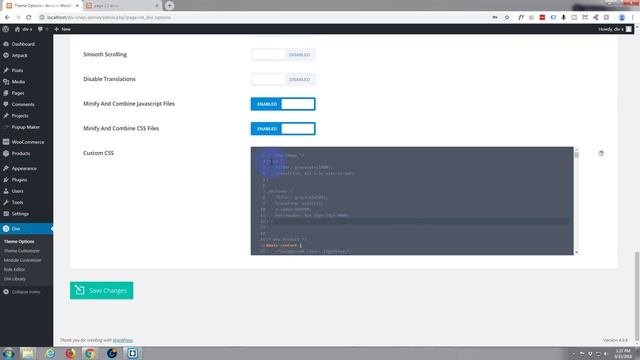Switch to the second browser tab

point(121,6)
